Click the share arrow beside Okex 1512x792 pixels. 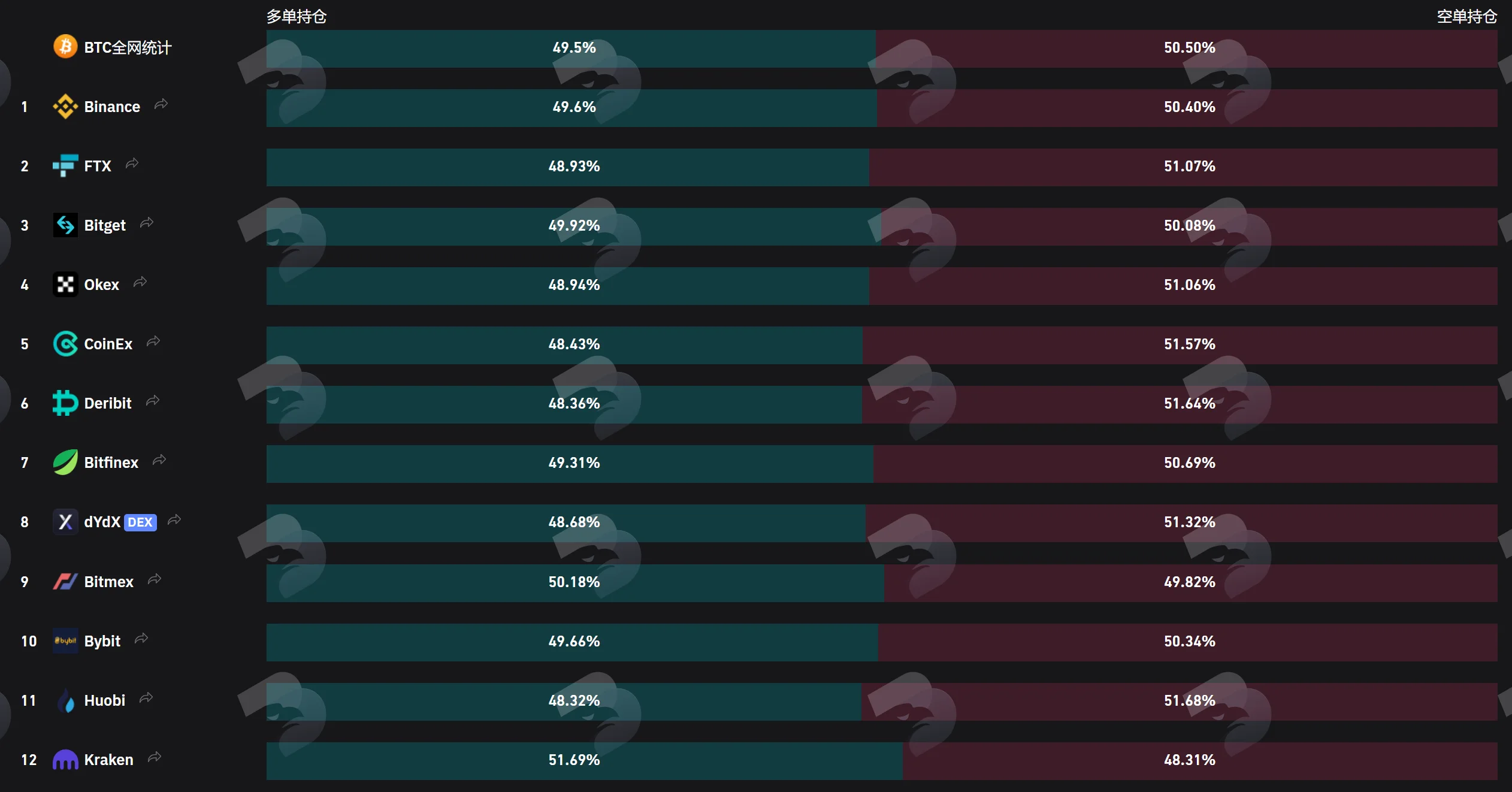coord(140,282)
